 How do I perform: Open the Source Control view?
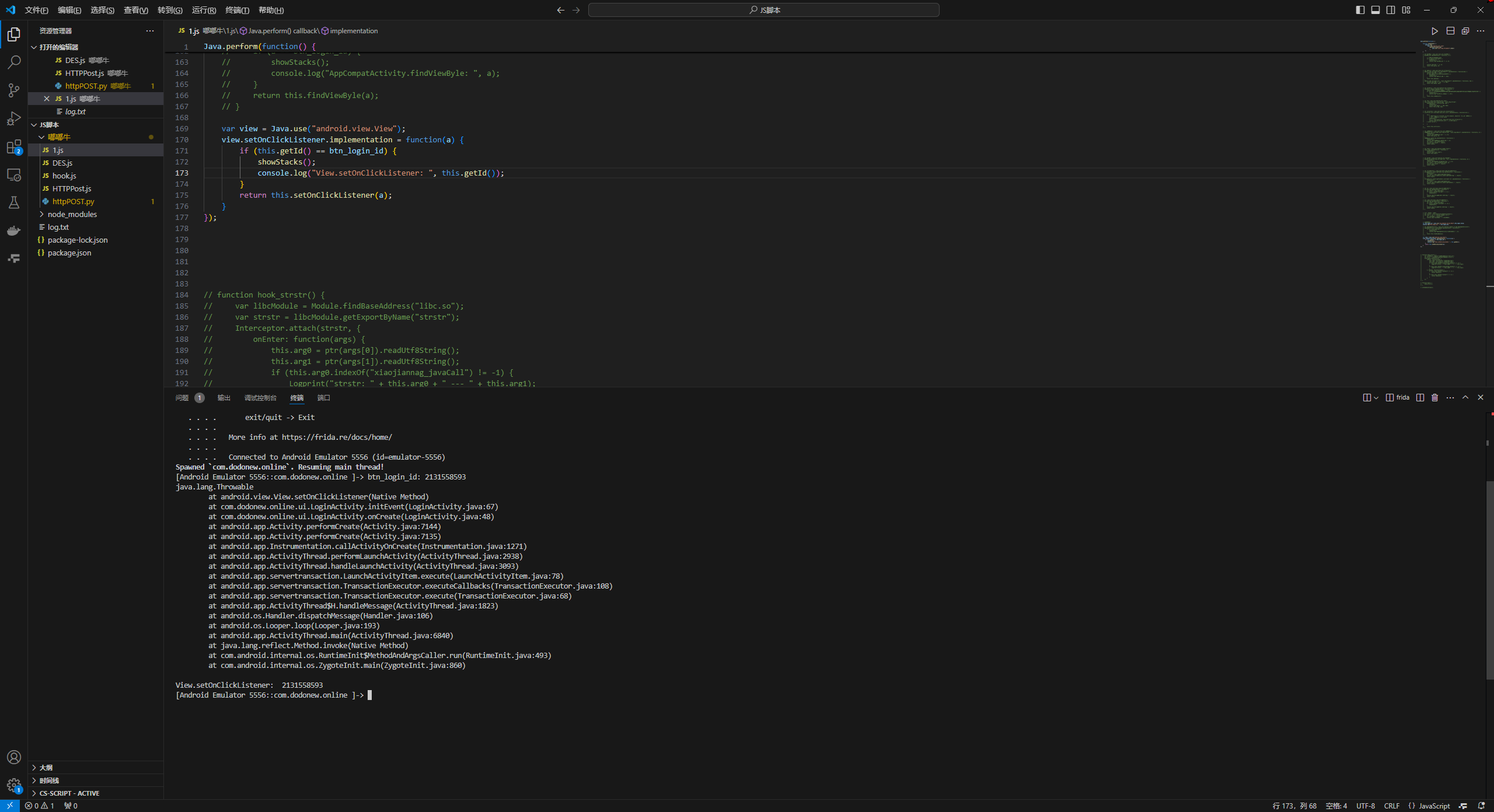point(14,90)
